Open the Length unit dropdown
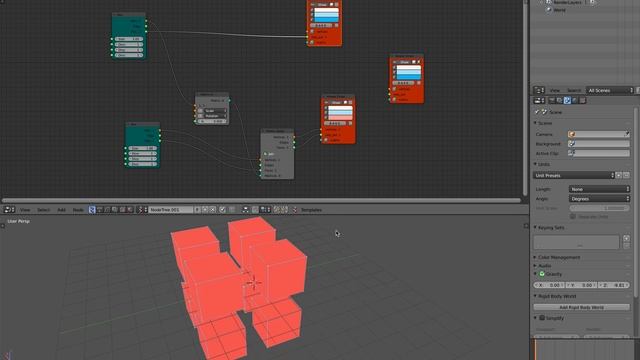The width and height of the screenshot is (640, 360). [599, 189]
